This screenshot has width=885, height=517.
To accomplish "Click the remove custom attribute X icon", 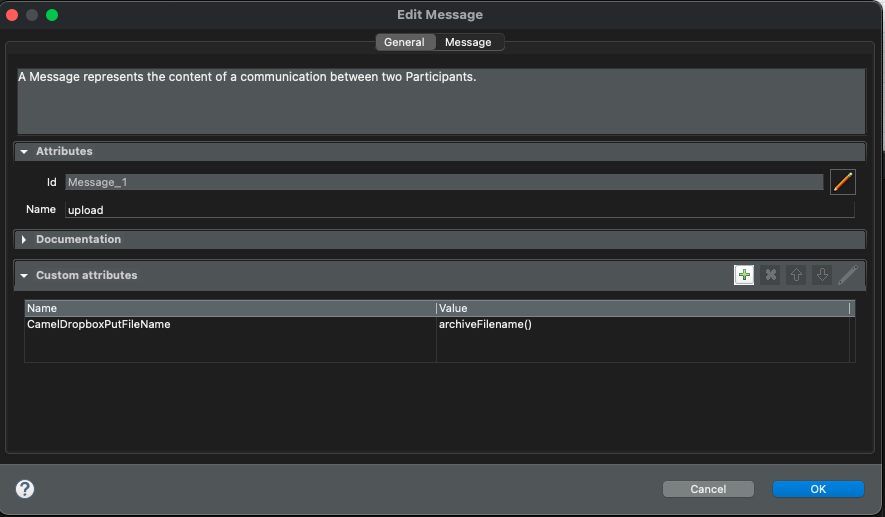I will pyautogui.click(x=770, y=275).
